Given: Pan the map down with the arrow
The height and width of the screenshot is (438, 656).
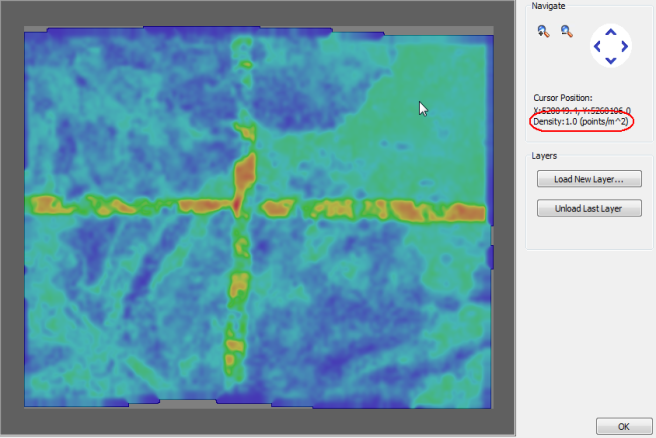Looking at the screenshot, I should coord(611,61).
